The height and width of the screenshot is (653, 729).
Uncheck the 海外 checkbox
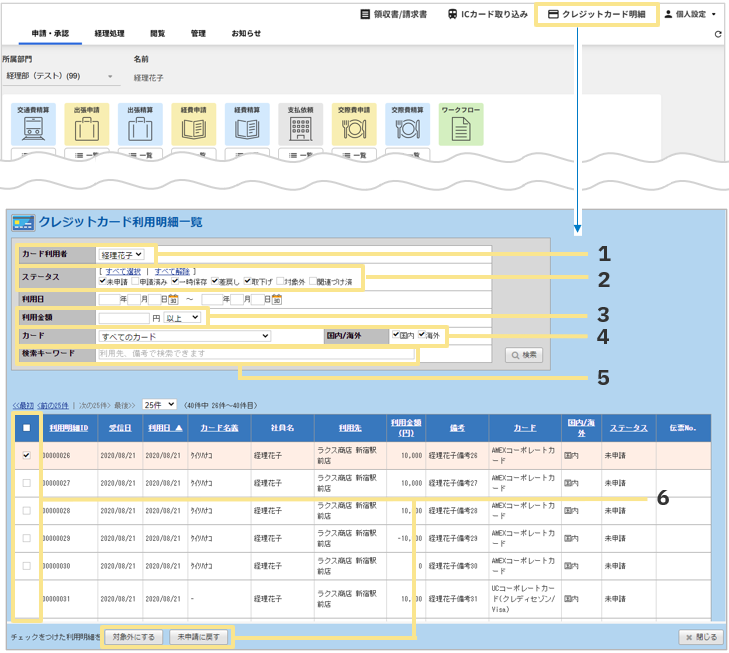[x=422, y=335]
